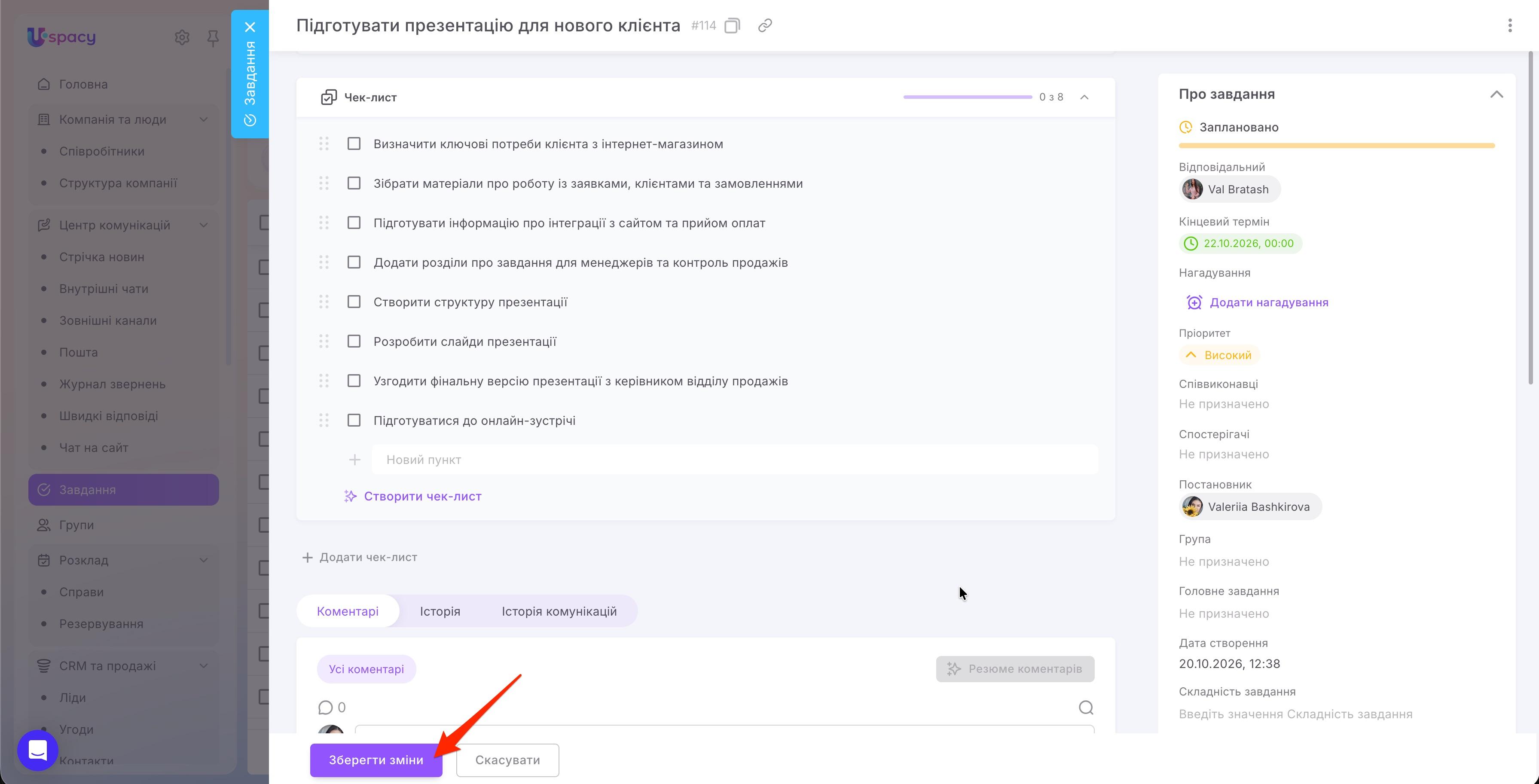
Task: Click the comment count bubble icon
Action: coord(325,708)
